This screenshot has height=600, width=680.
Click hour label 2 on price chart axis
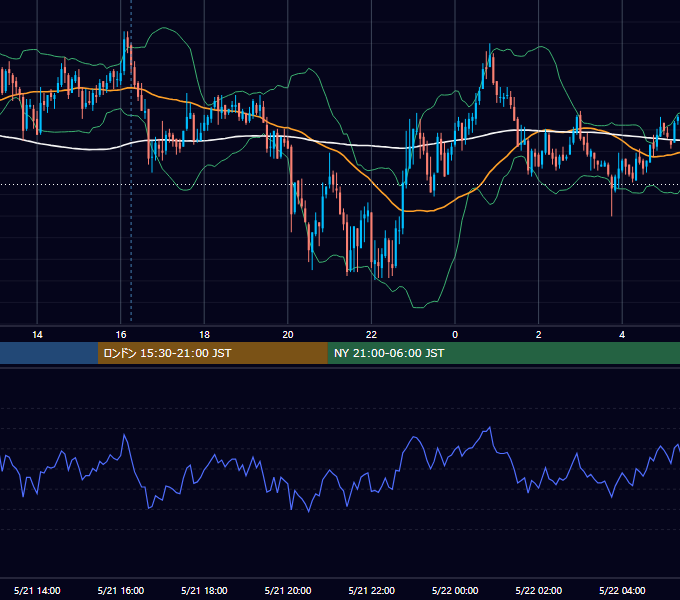click(539, 335)
